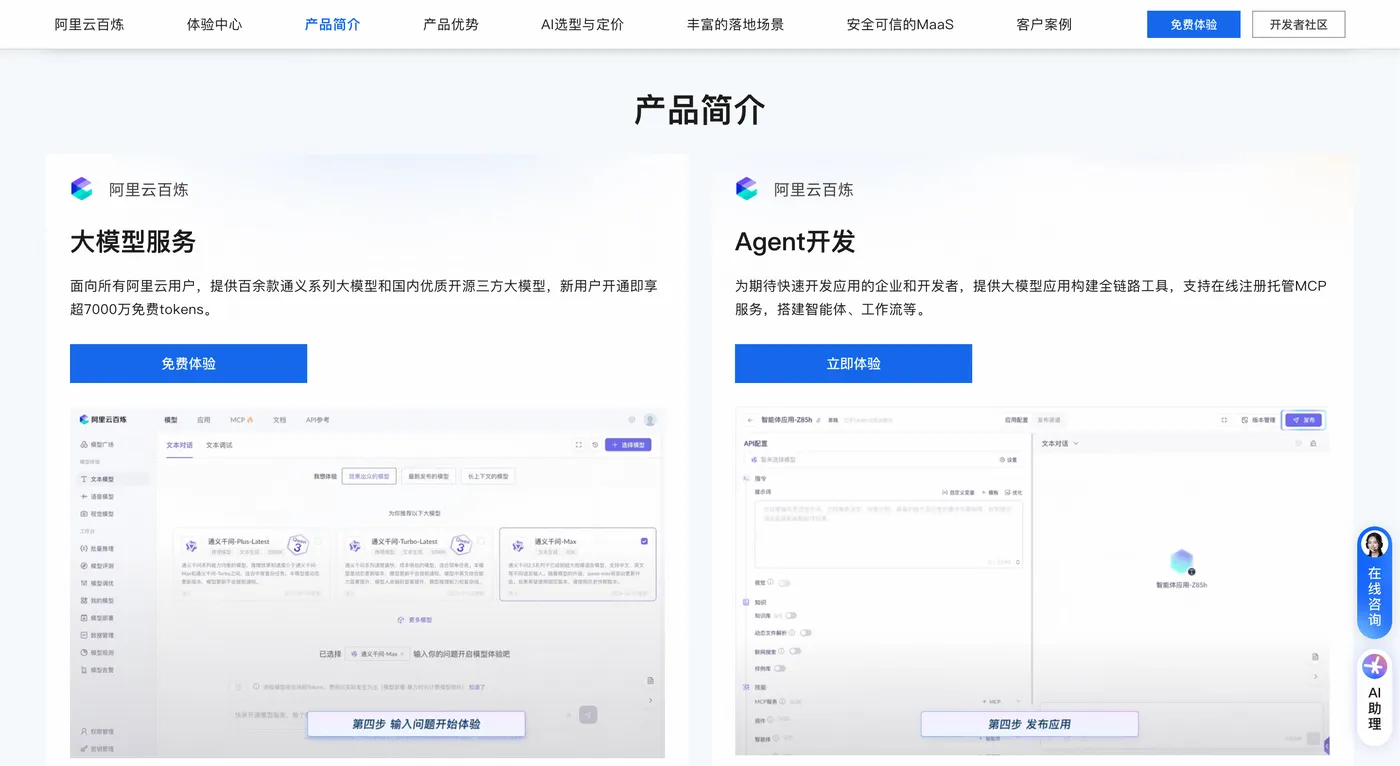
Task: Expand 更多模型 to show additional models
Action: (x=415, y=619)
